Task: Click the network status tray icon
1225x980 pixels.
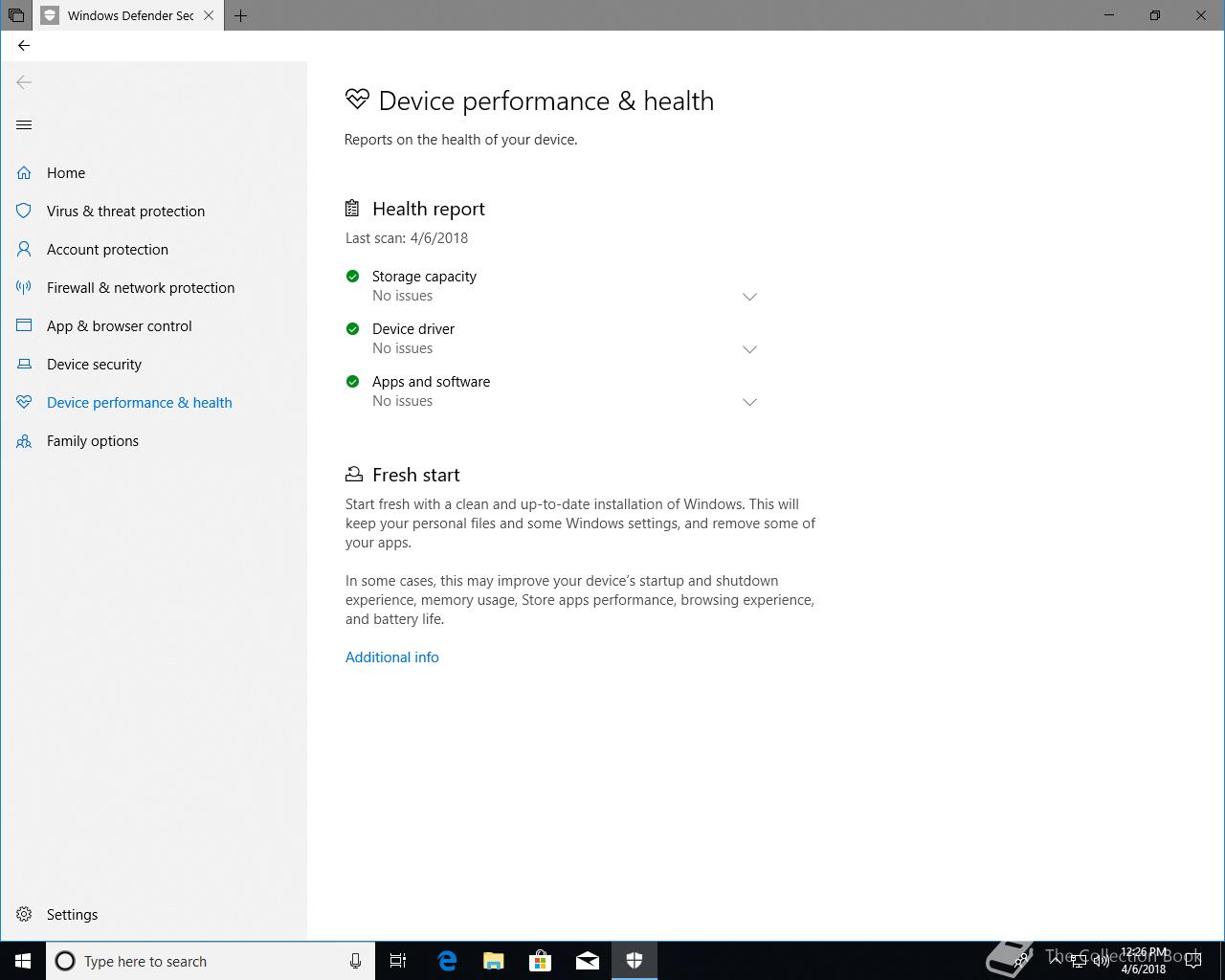Action: [x=1079, y=961]
